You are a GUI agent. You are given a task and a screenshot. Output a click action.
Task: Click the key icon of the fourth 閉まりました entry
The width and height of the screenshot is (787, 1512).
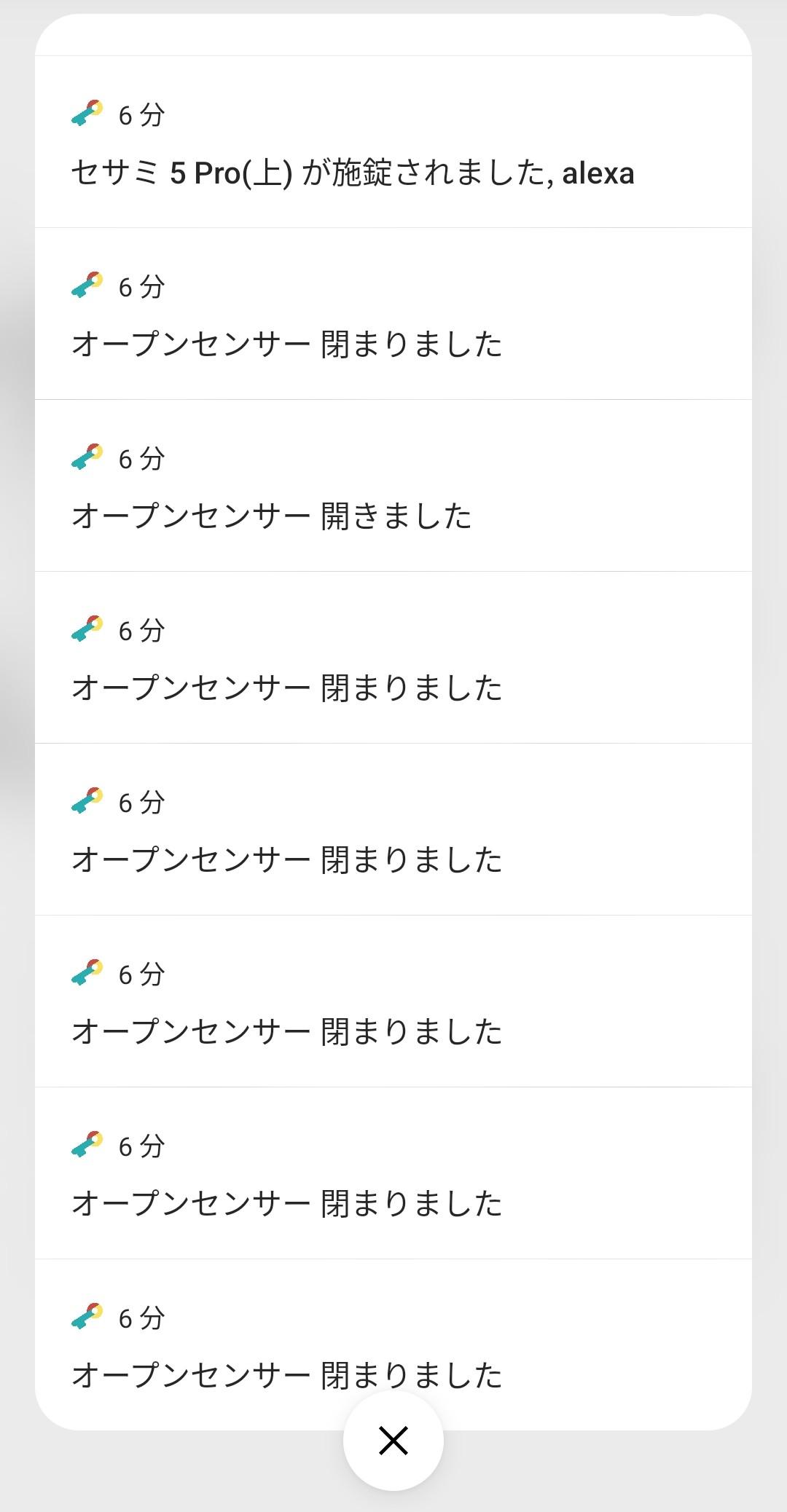click(x=87, y=974)
